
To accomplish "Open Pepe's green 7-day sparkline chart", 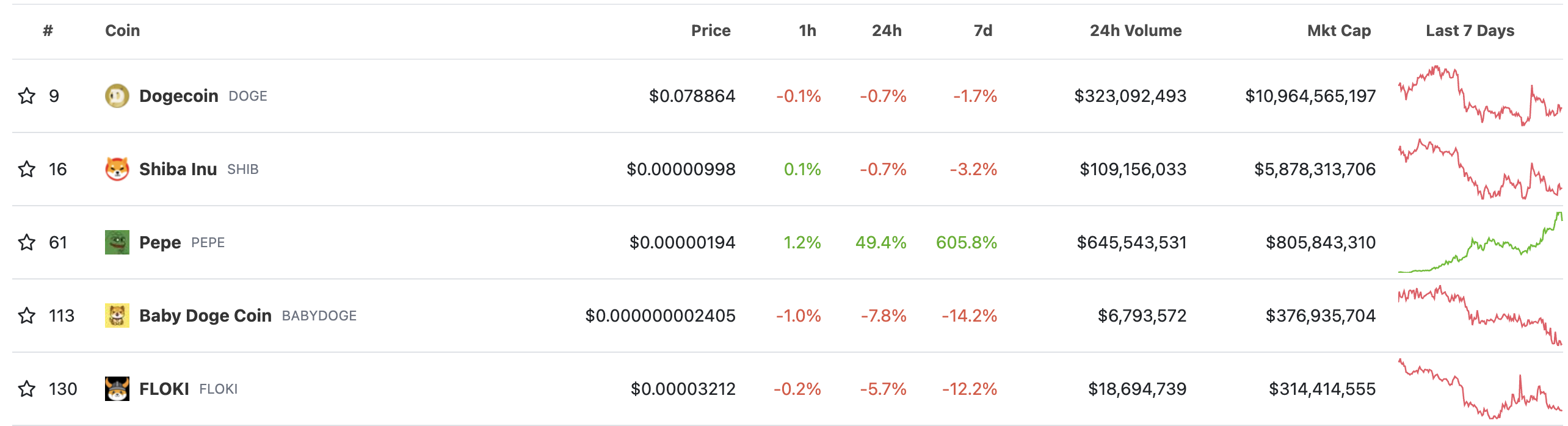I will pos(1480,242).
